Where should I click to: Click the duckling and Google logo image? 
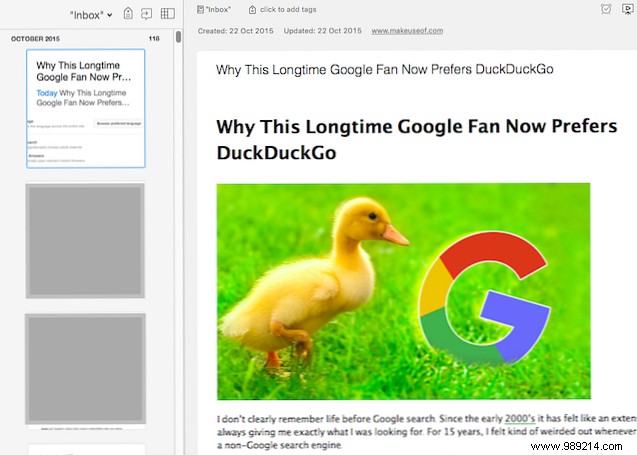[403, 290]
